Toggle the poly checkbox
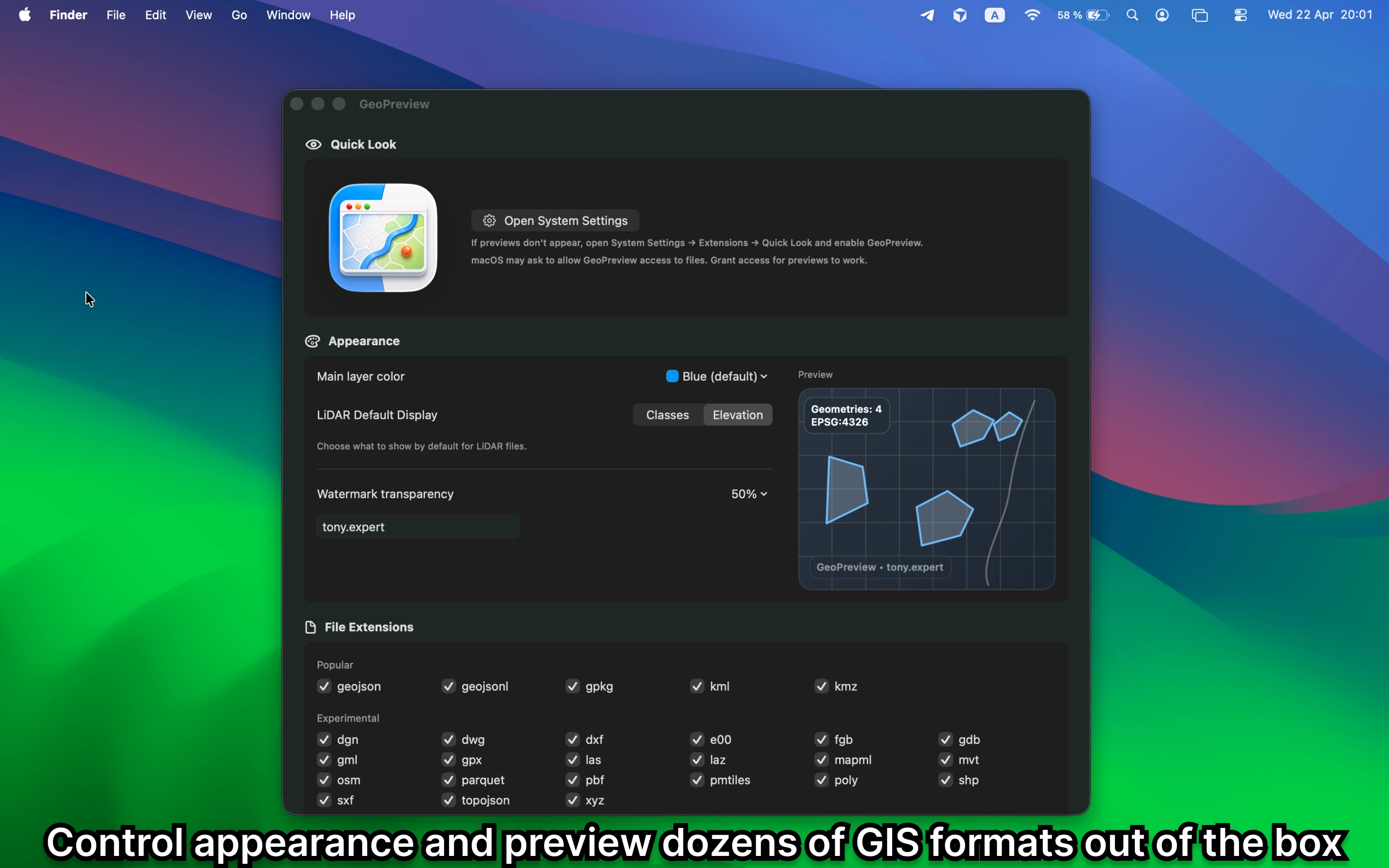1389x868 pixels. [x=822, y=780]
